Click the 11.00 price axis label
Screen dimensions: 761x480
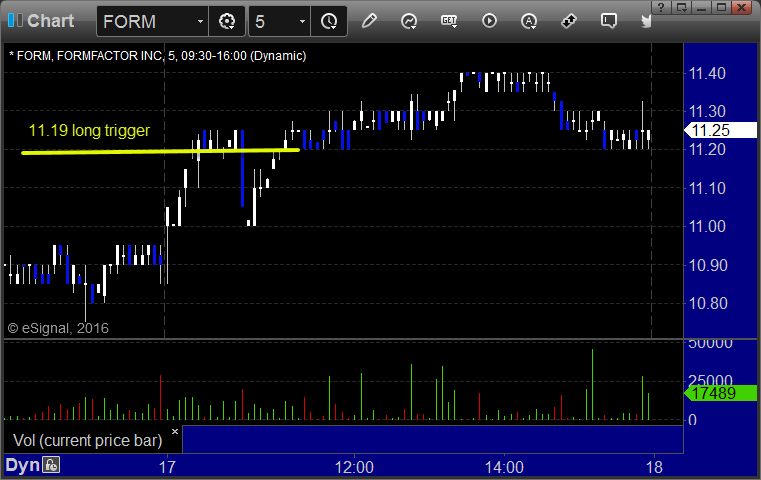coord(707,226)
